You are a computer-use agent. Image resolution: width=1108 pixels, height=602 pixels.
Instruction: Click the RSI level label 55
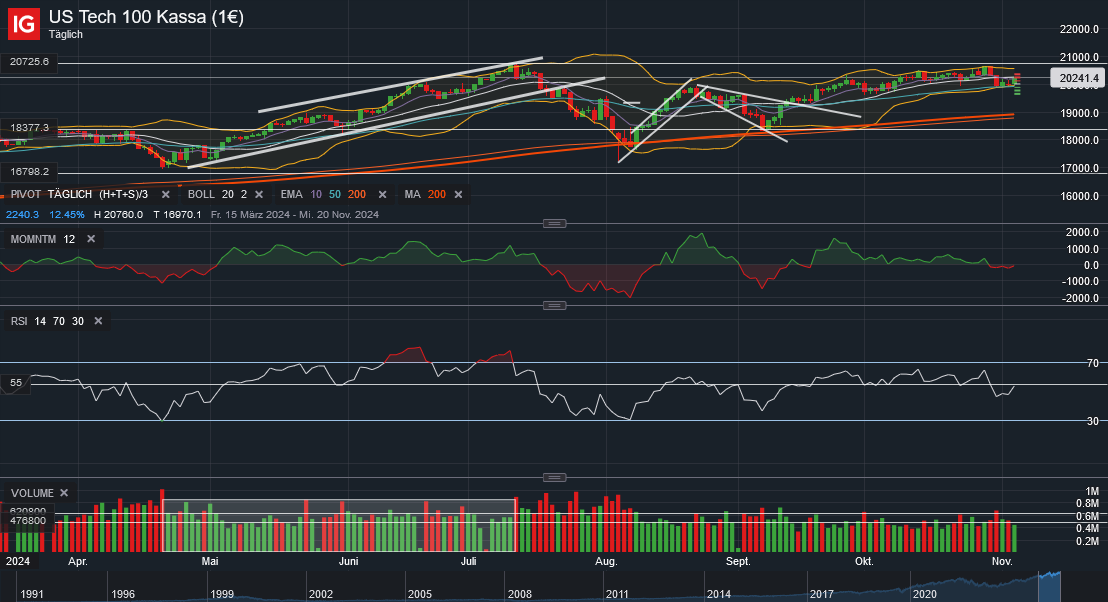(16, 382)
